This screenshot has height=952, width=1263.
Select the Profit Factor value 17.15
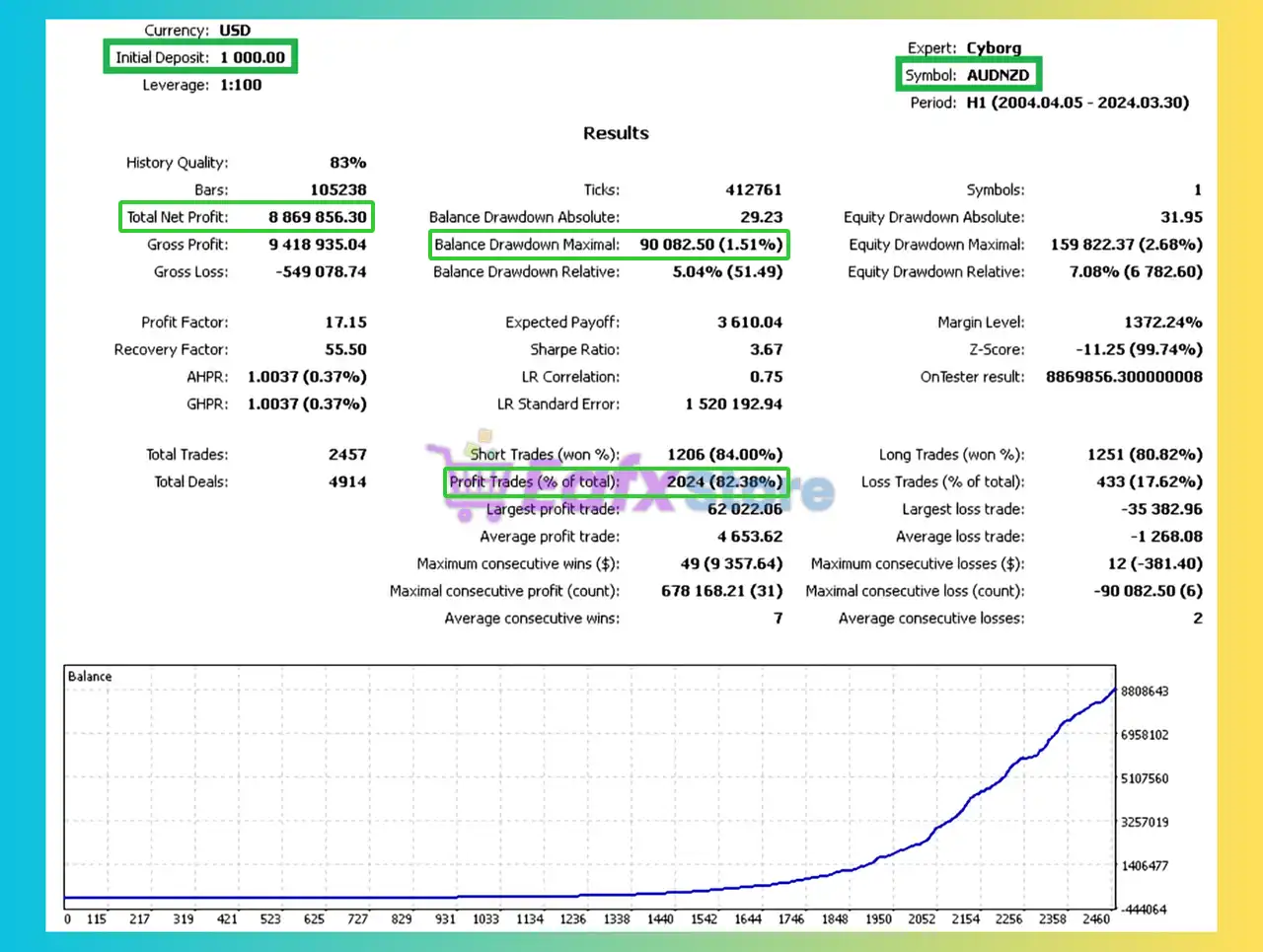(345, 323)
